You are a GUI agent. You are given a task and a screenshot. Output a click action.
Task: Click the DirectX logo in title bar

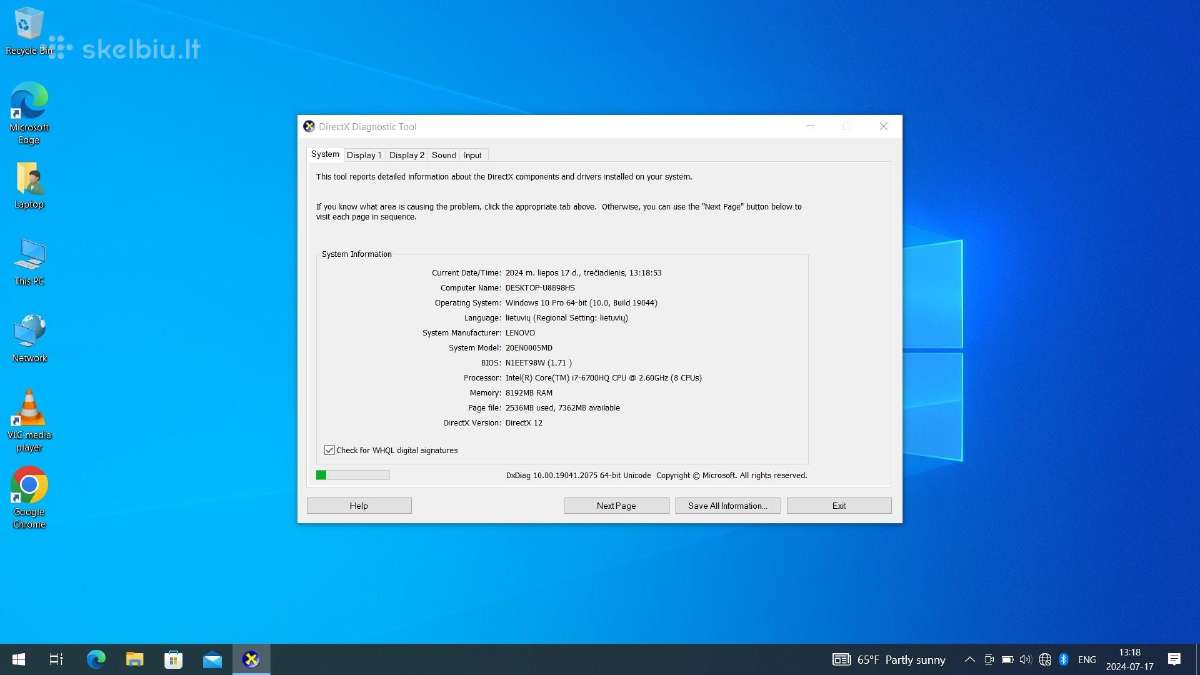pos(309,127)
